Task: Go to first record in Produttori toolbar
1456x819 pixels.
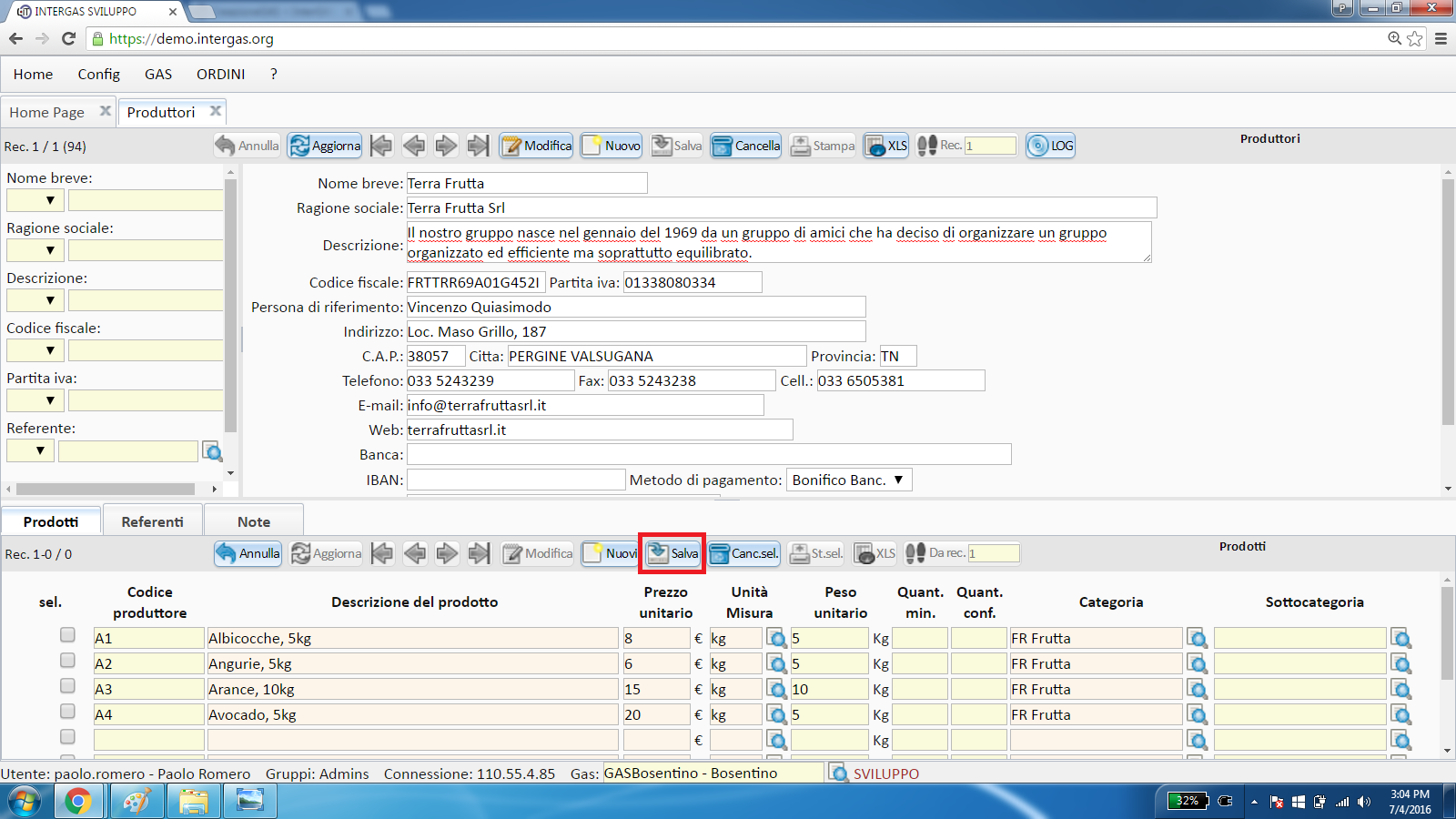Action: coord(382,146)
